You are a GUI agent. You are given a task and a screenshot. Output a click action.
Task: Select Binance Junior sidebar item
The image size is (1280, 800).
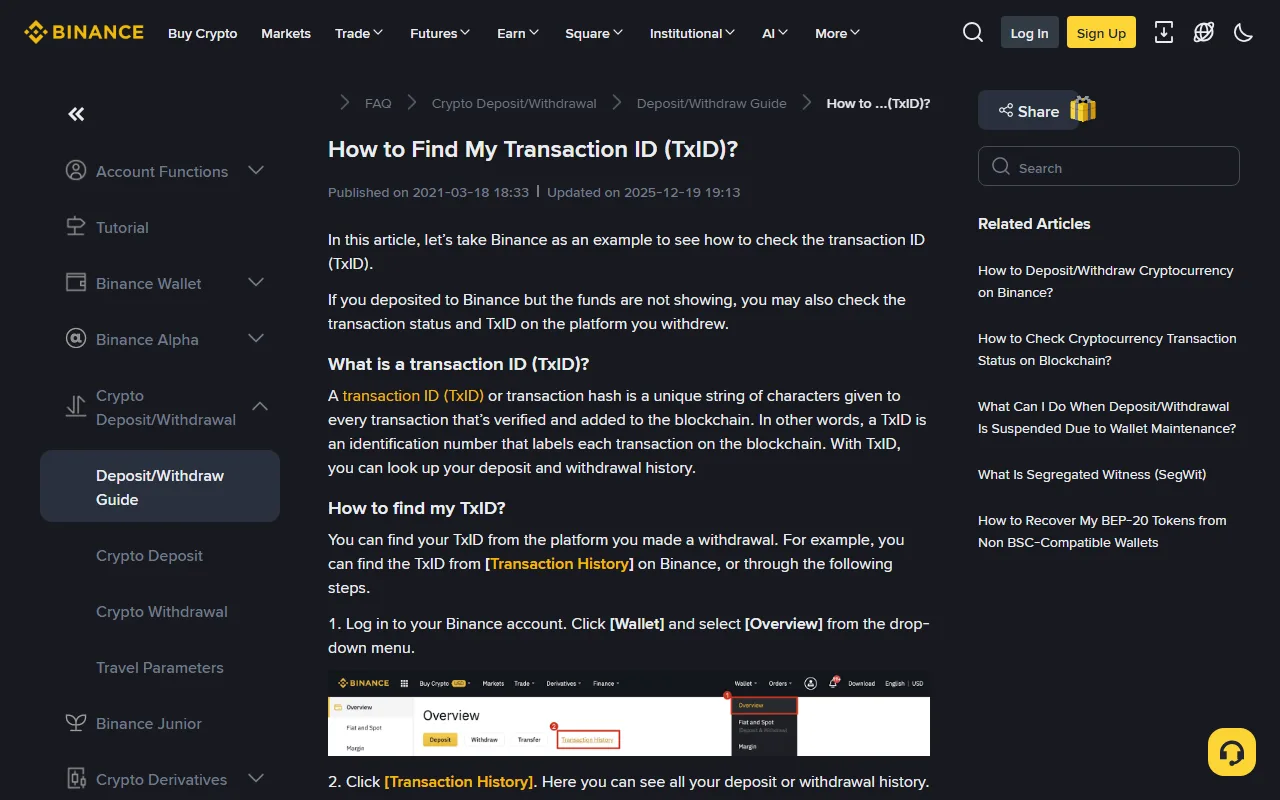pyautogui.click(x=149, y=723)
